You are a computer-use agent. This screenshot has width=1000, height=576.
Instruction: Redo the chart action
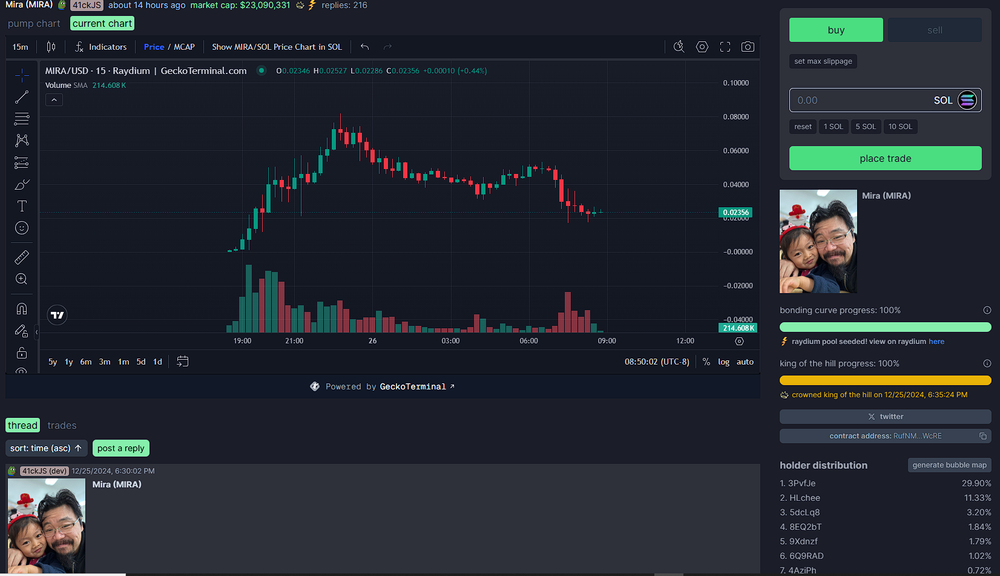click(387, 47)
